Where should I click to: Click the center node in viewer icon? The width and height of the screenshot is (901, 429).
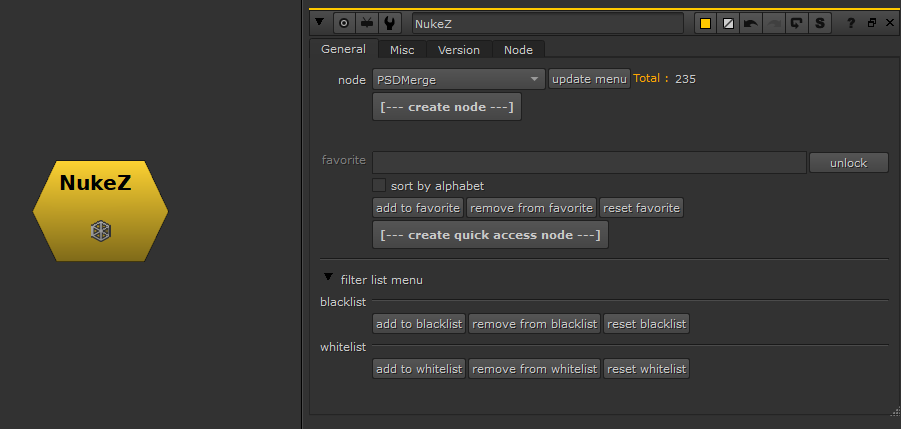(344, 23)
